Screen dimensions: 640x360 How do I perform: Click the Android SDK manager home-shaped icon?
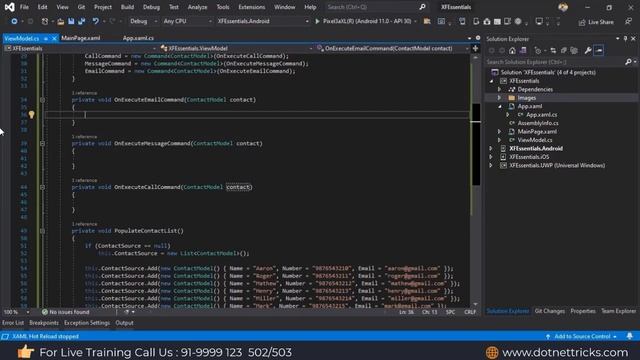point(487,21)
